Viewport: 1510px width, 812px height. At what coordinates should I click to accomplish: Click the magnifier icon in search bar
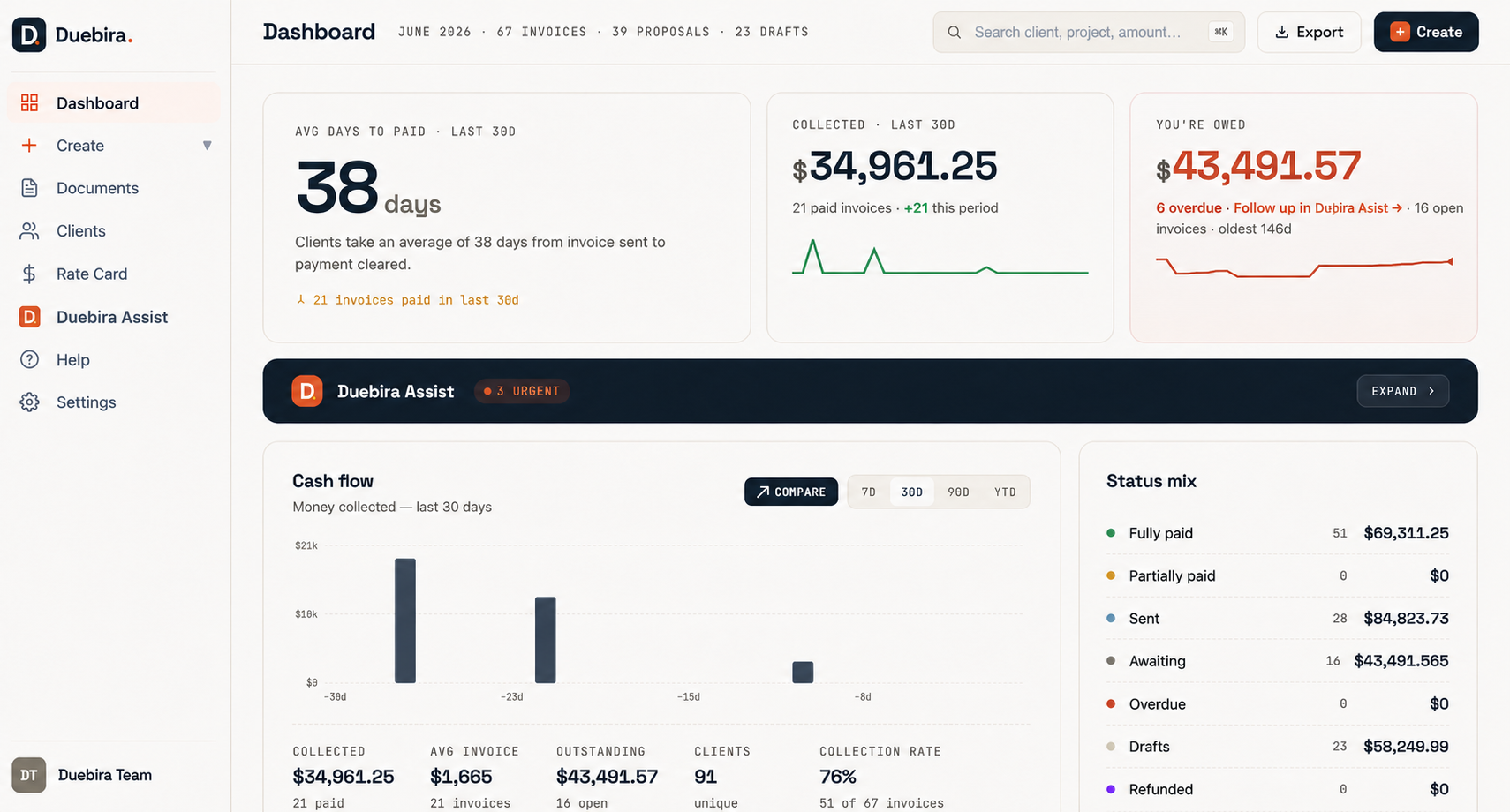click(x=955, y=33)
